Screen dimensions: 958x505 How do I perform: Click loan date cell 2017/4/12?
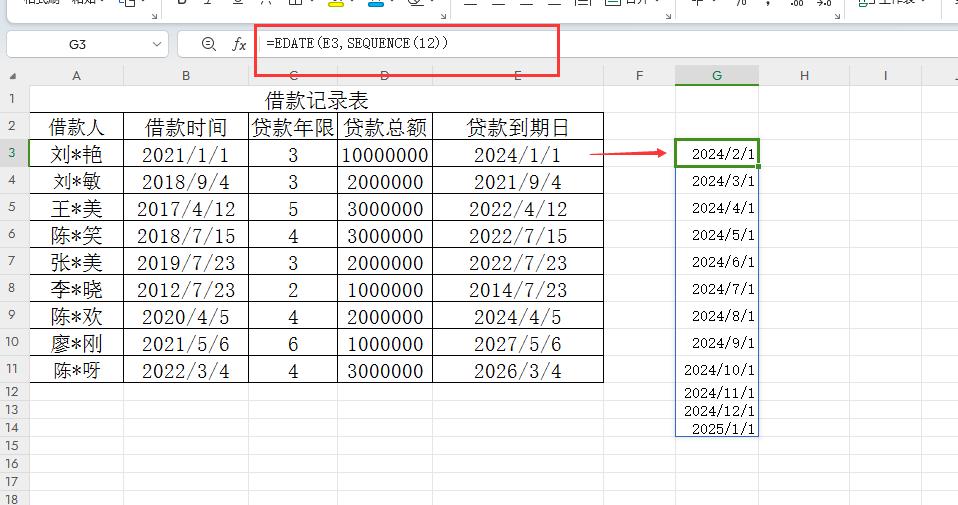coord(186,208)
